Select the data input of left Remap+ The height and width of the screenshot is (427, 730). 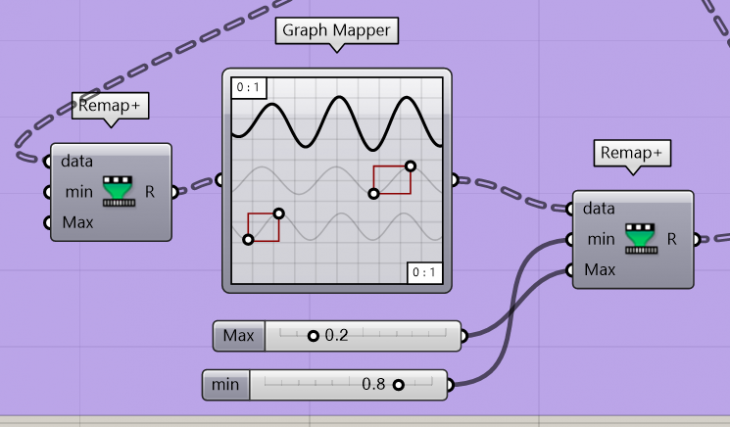point(77,160)
